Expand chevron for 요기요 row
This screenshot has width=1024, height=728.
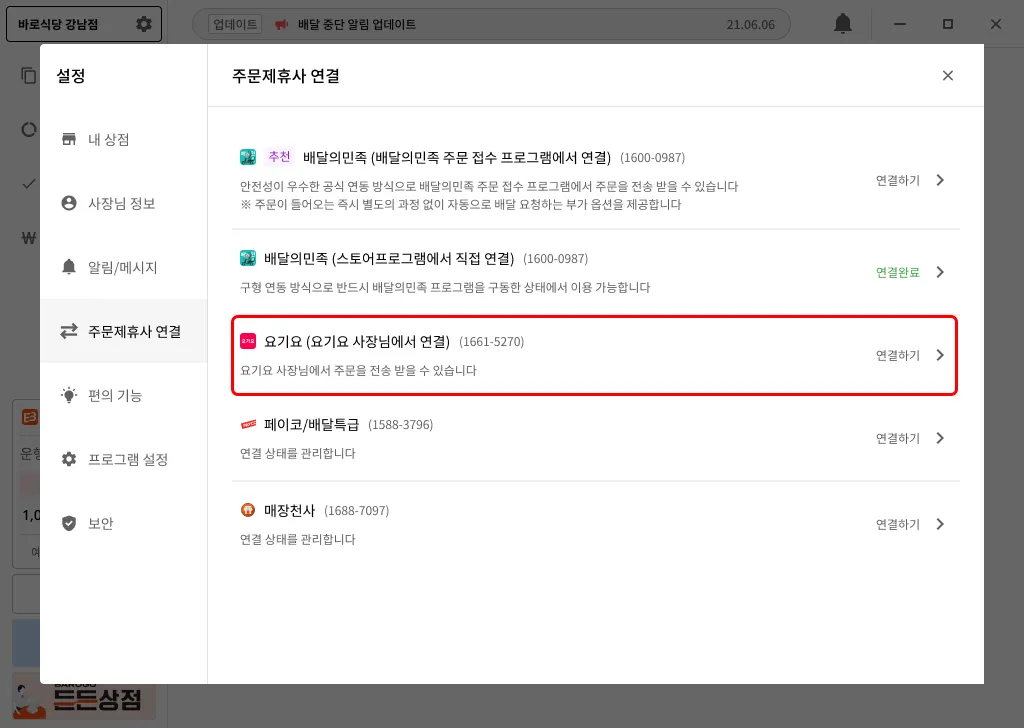(x=940, y=355)
